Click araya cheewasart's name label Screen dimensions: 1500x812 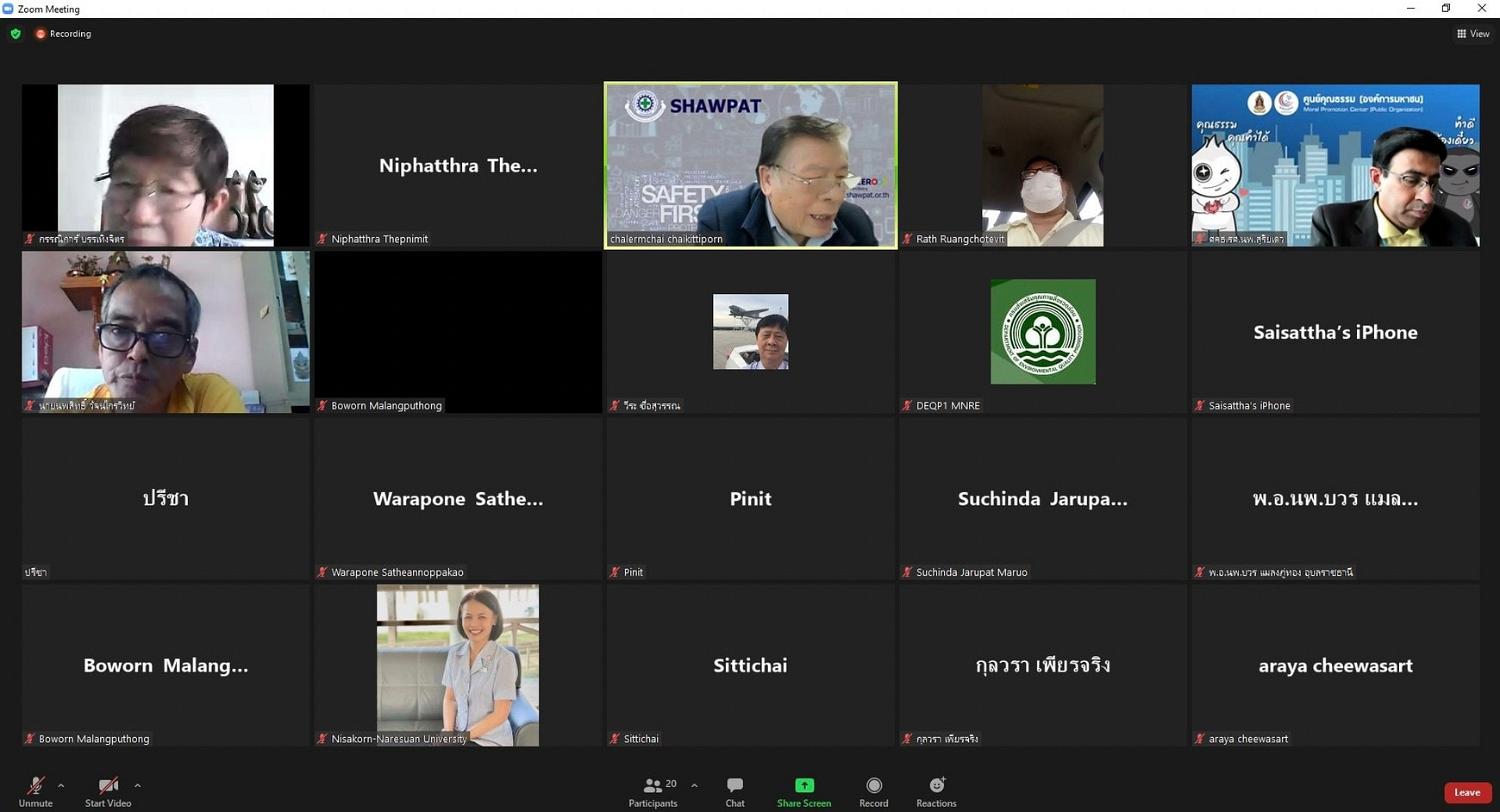(x=1248, y=739)
